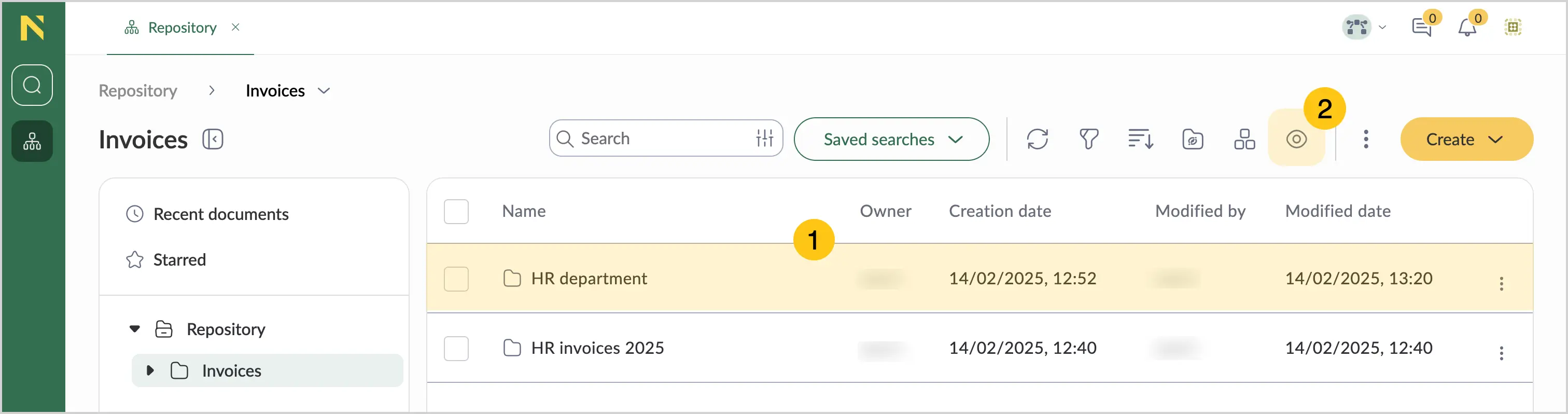The image size is (1568, 414).
Task: Open the toolbar more options menu
Action: pyautogui.click(x=1366, y=140)
